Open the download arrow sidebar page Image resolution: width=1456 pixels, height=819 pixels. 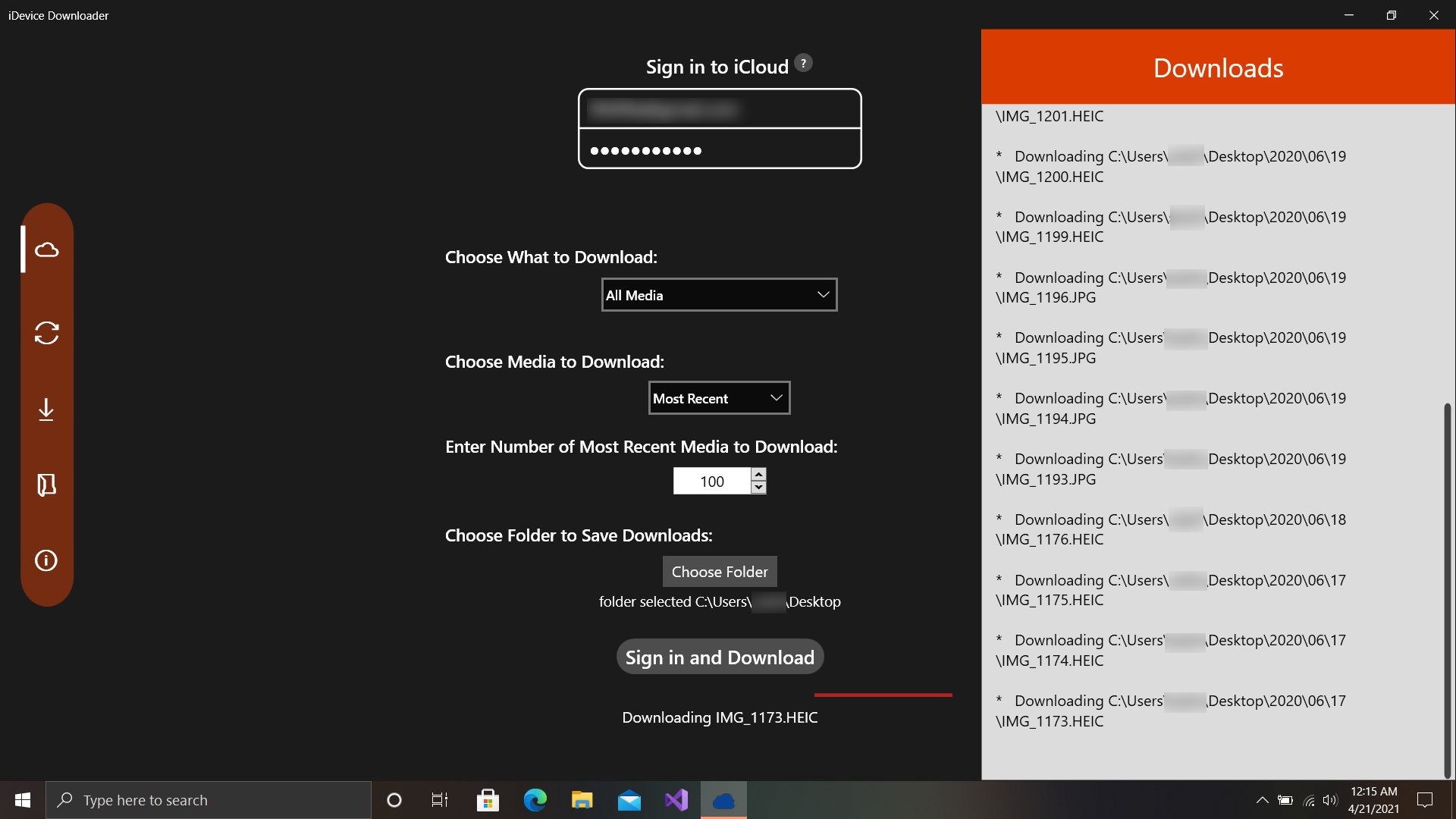pos(46,409)
